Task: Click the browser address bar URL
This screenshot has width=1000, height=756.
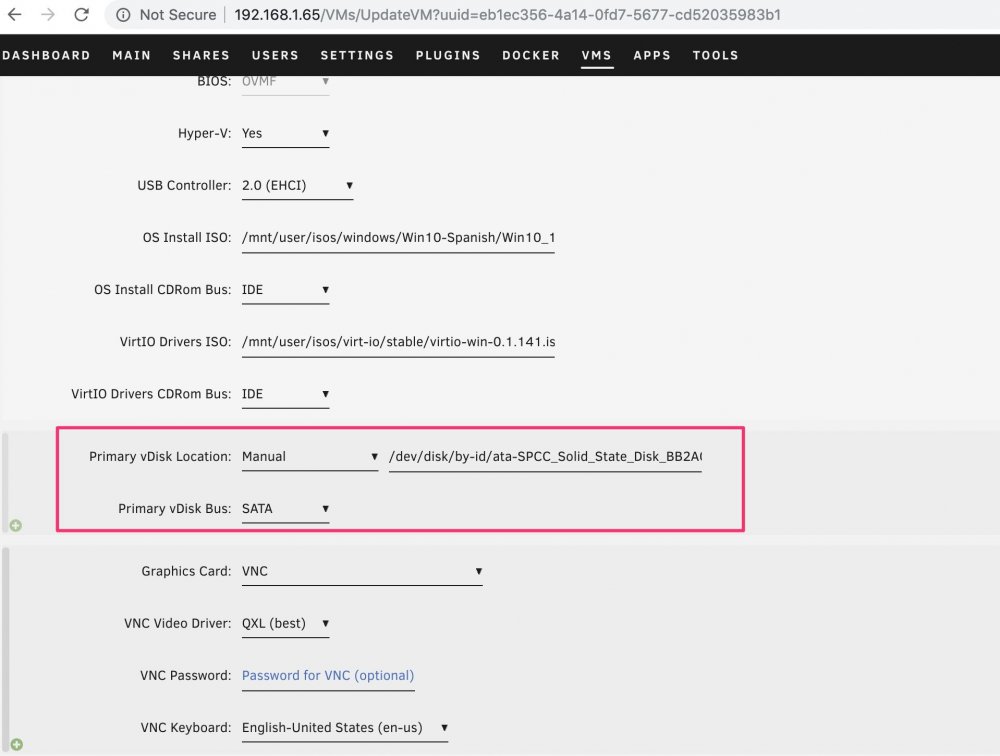Action: [x=507, y=15]
